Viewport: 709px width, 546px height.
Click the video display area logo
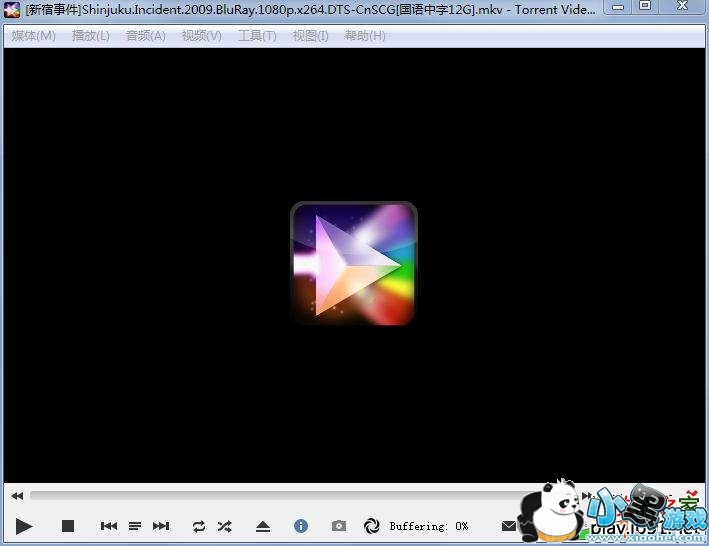354,264
